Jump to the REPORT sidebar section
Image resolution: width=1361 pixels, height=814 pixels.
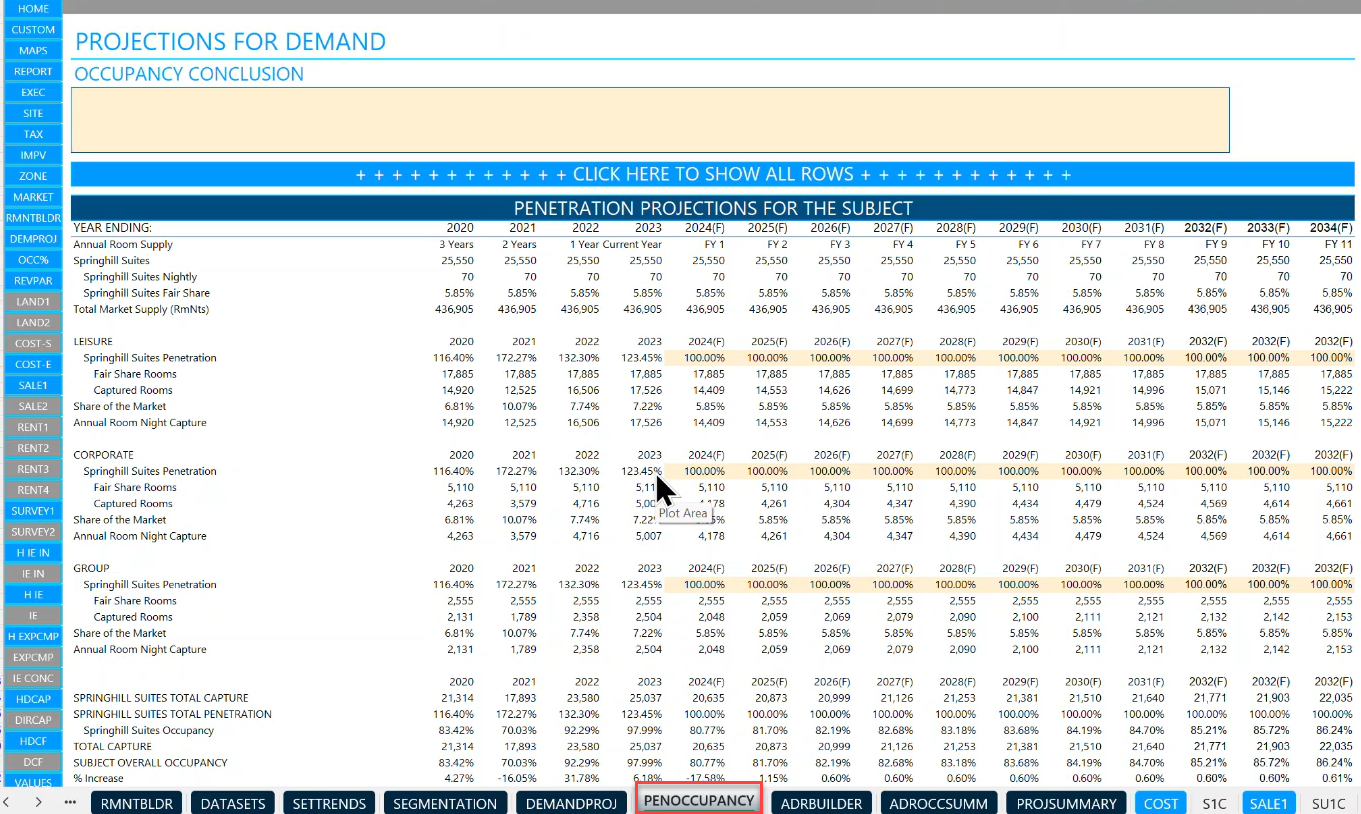pos(33,72)
